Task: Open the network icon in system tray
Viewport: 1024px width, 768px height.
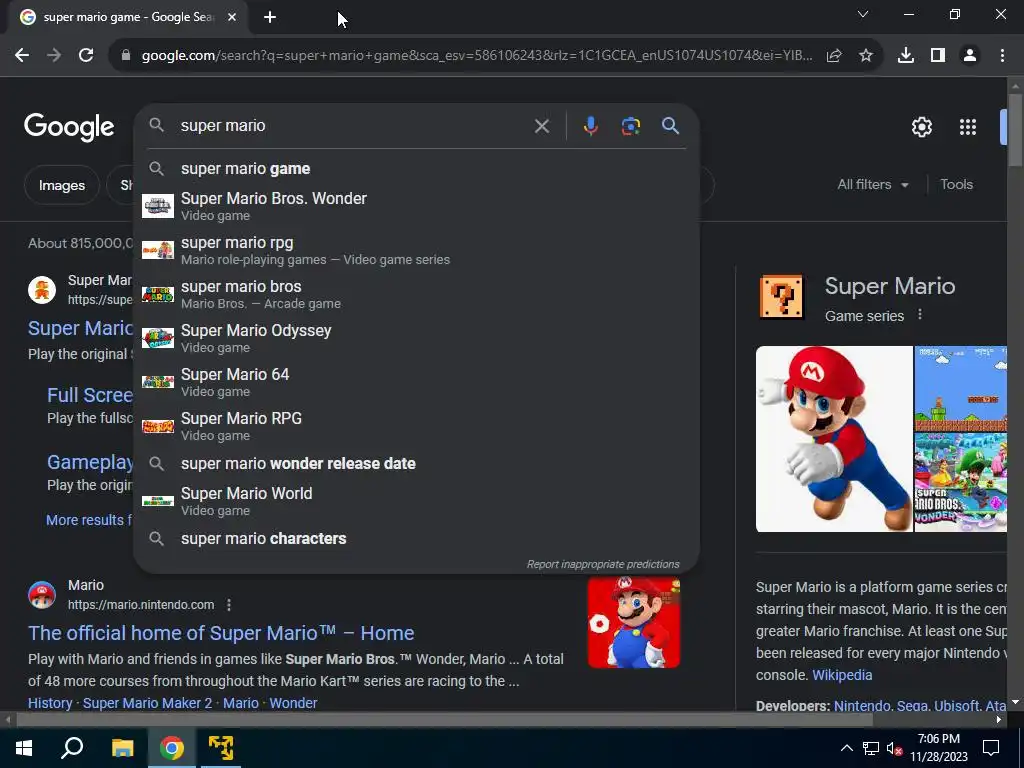Action: coord(871,748)
